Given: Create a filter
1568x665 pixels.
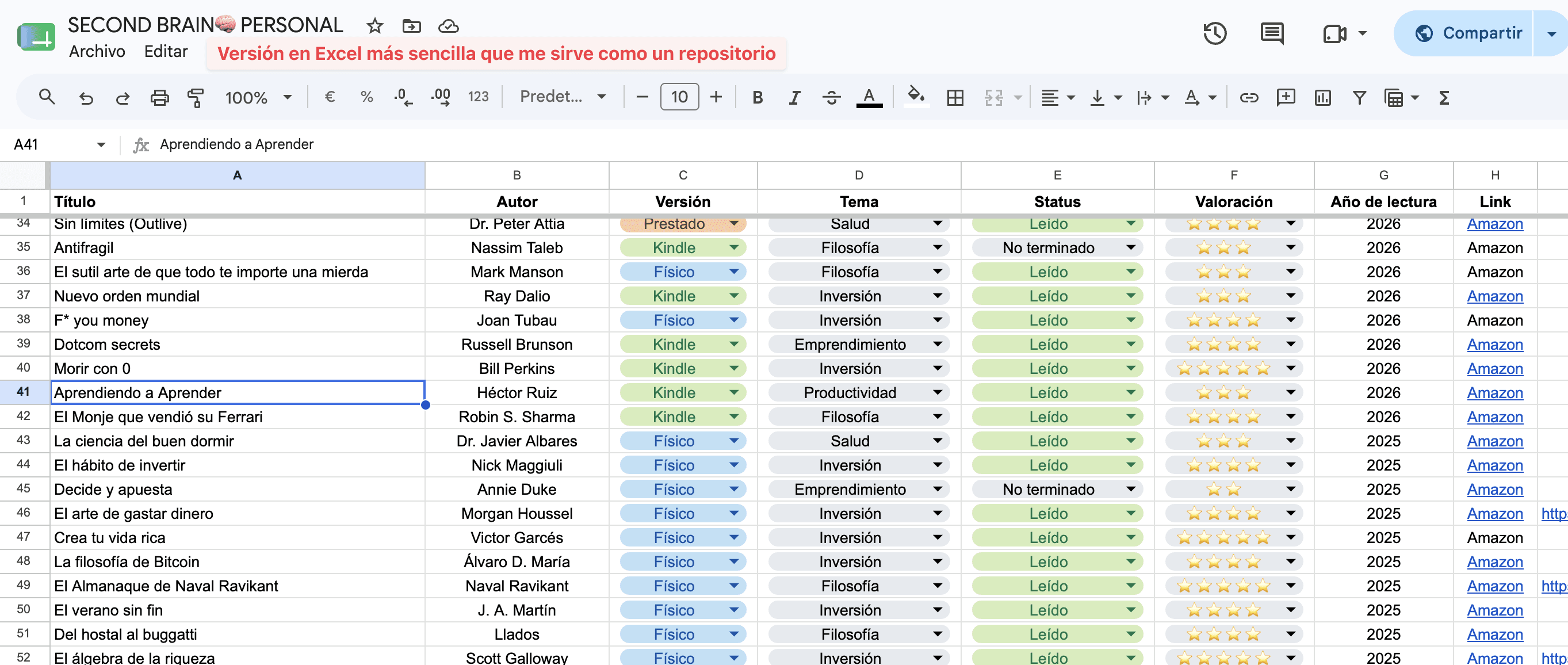Looking at the screenshot, I should (x=1359, y=97).
